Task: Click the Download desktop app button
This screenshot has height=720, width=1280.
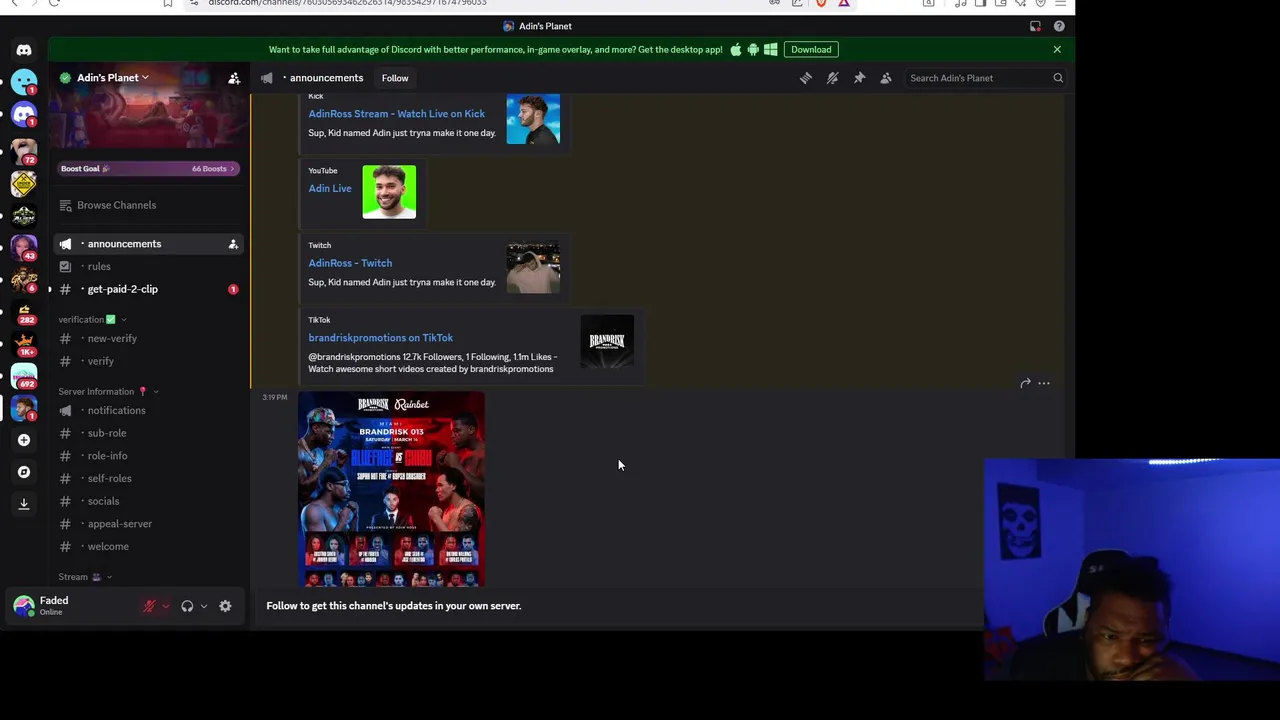Action: pyautogui.click(x=811, y=49)
